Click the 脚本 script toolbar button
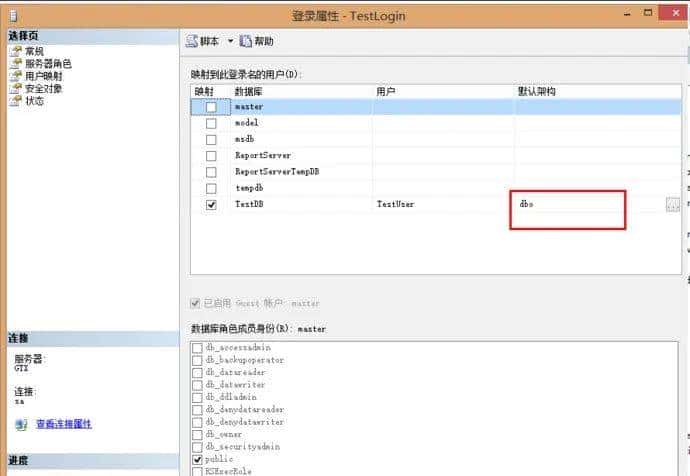 pyautogui.click(x=203, y=41)
